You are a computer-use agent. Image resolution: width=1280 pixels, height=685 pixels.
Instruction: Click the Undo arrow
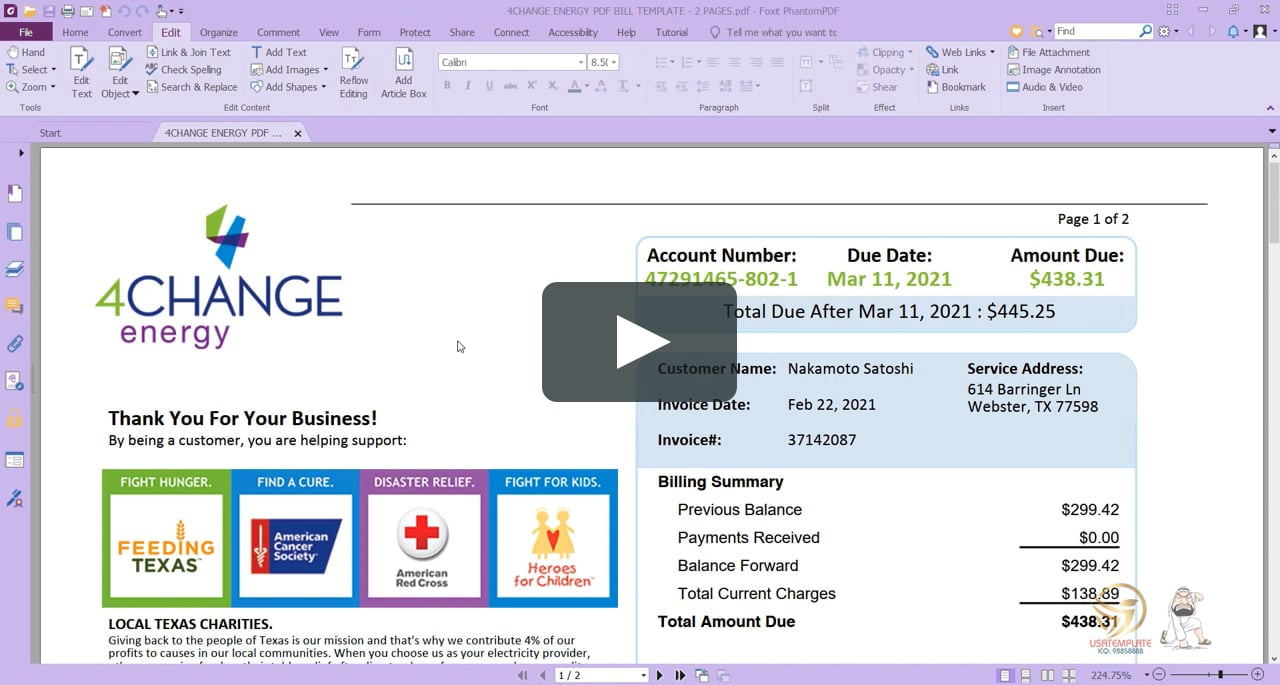click(123, 11)
